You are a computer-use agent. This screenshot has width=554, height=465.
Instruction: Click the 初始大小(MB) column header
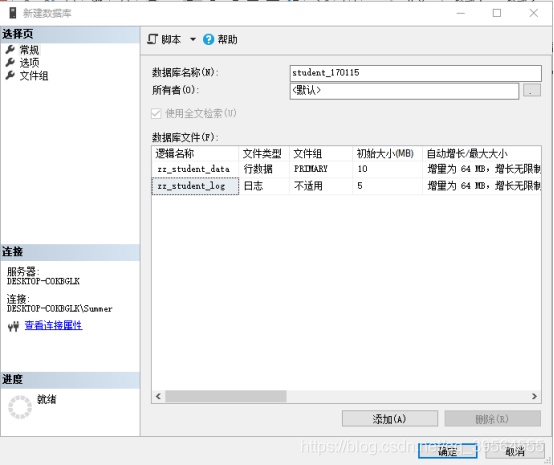point(387,154)
